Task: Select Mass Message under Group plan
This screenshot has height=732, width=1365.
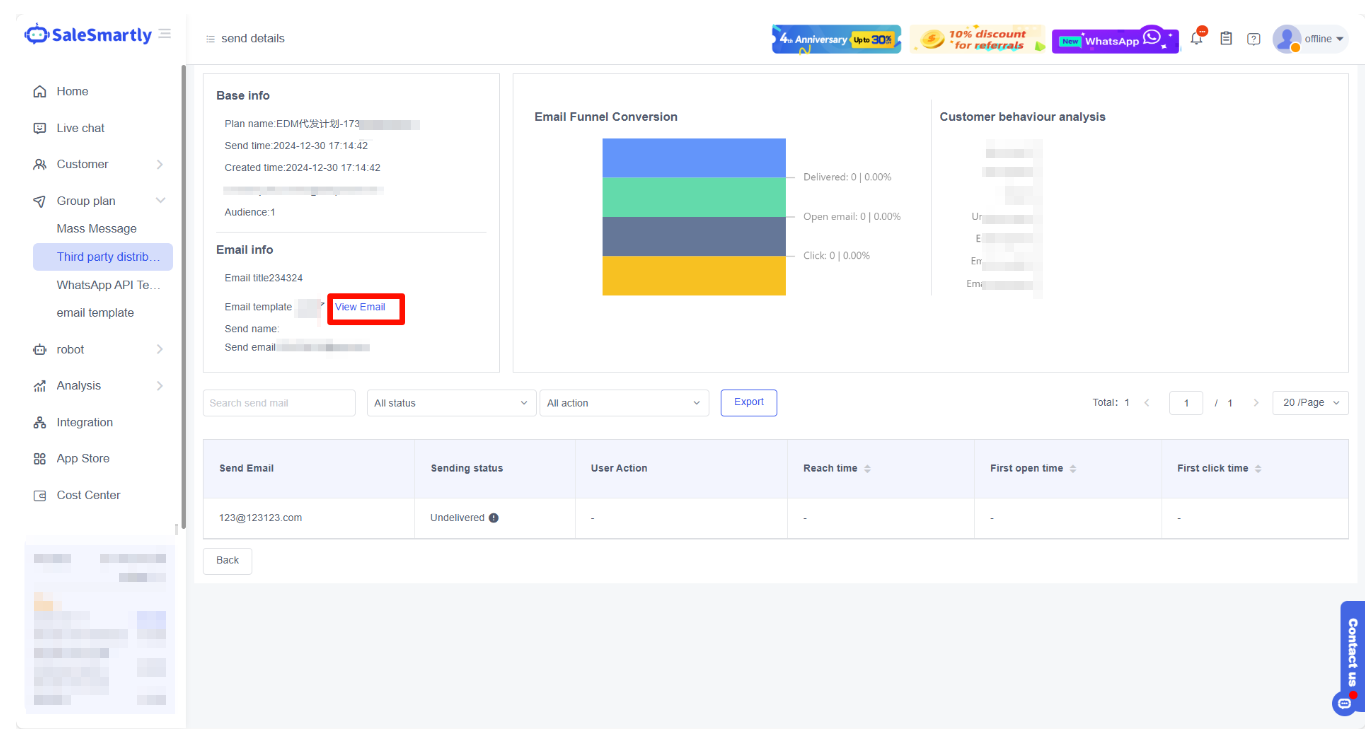Action: coord(96,229)
